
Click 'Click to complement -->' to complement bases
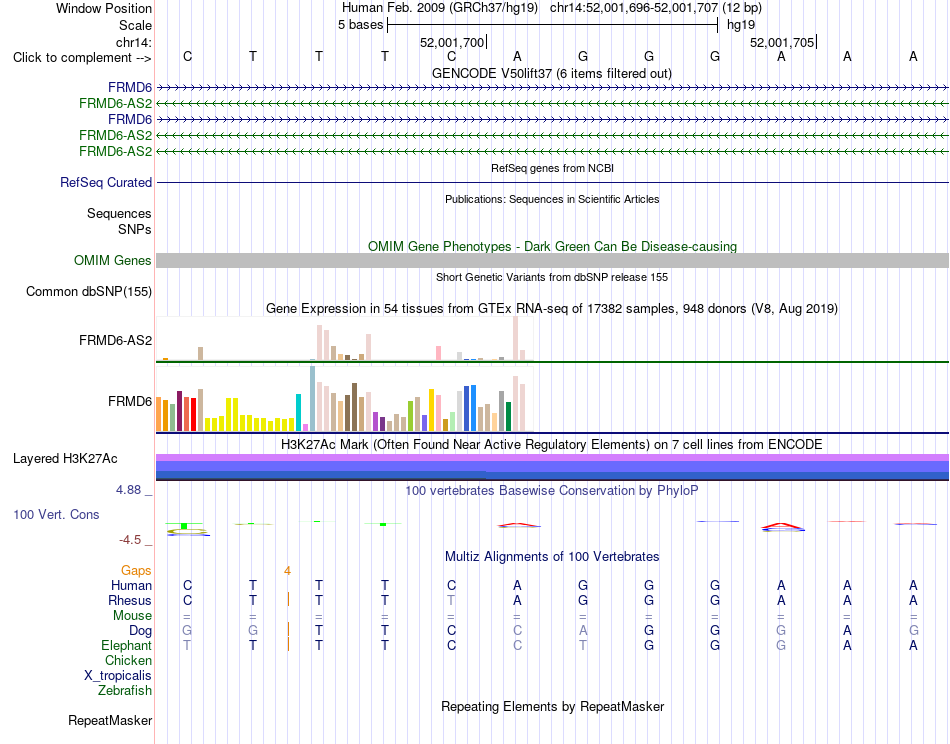pyautogui.click(x=82, y=58)
